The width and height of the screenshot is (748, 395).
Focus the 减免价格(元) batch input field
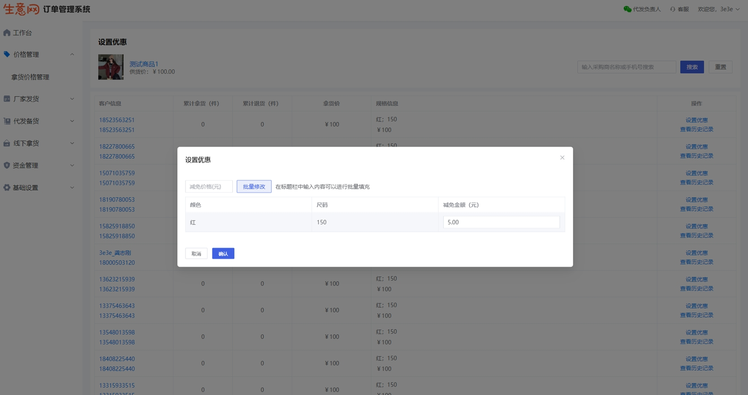coord(209,187)
